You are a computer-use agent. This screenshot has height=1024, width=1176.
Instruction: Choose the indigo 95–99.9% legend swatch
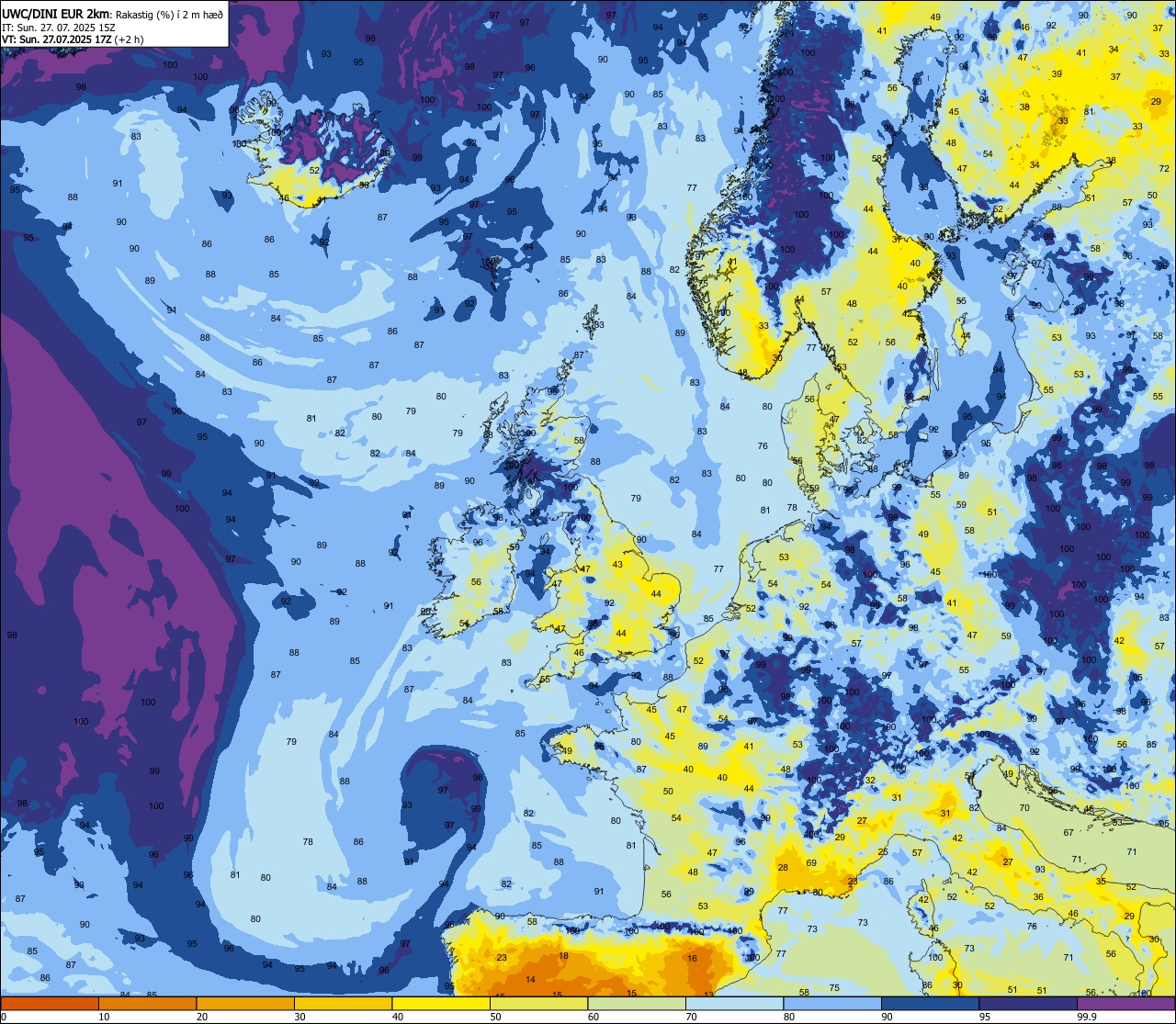pos(1028,1004)
